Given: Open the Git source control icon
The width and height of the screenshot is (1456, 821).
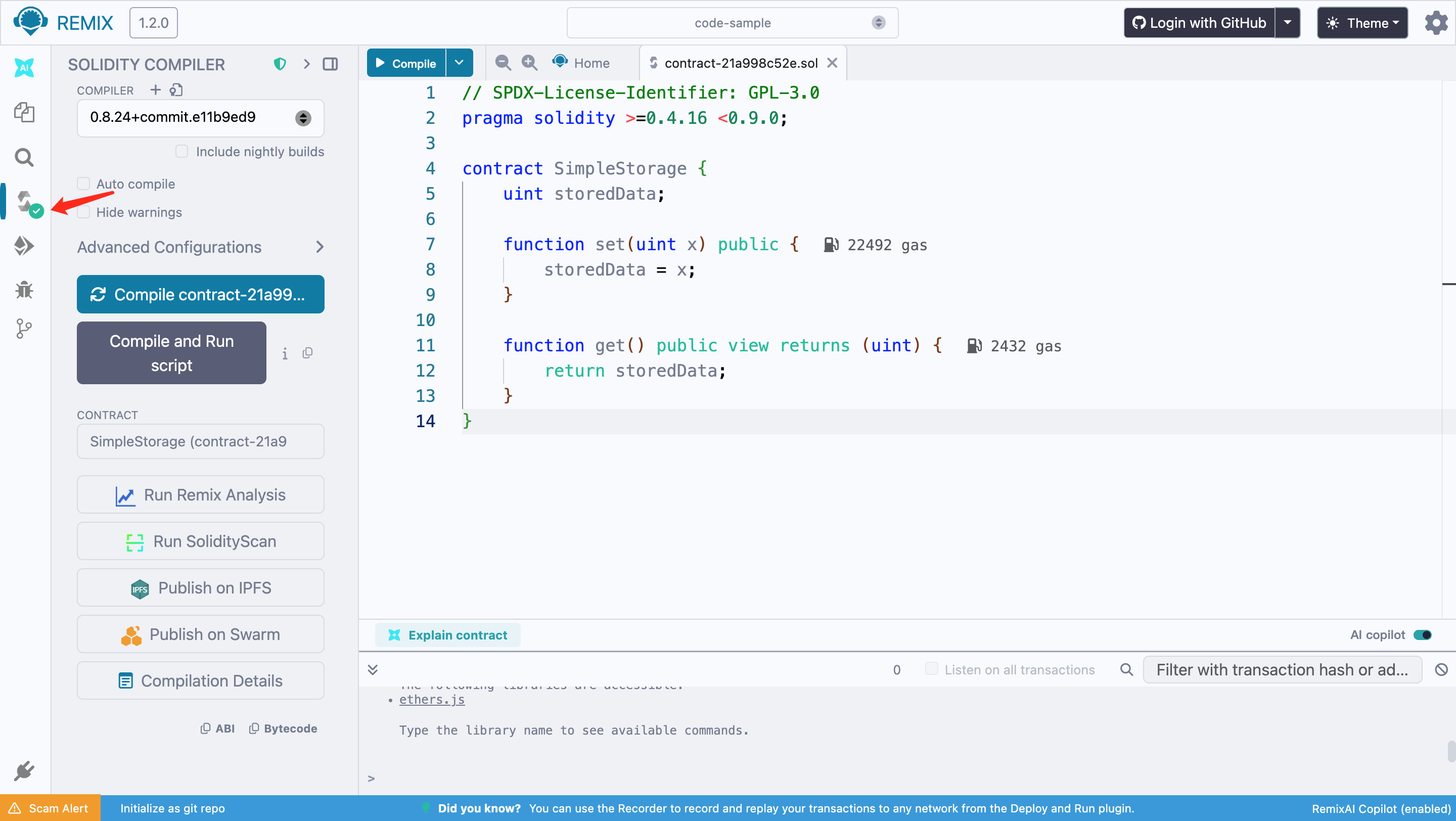Looking at the screenshot, I should [x=24, y=328].
